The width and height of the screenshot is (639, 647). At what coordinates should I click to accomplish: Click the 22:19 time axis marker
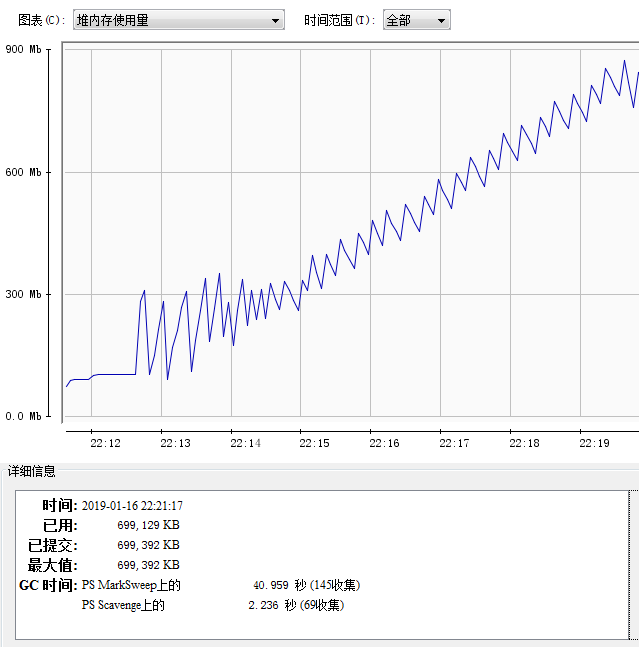click(x=594, y=443)
